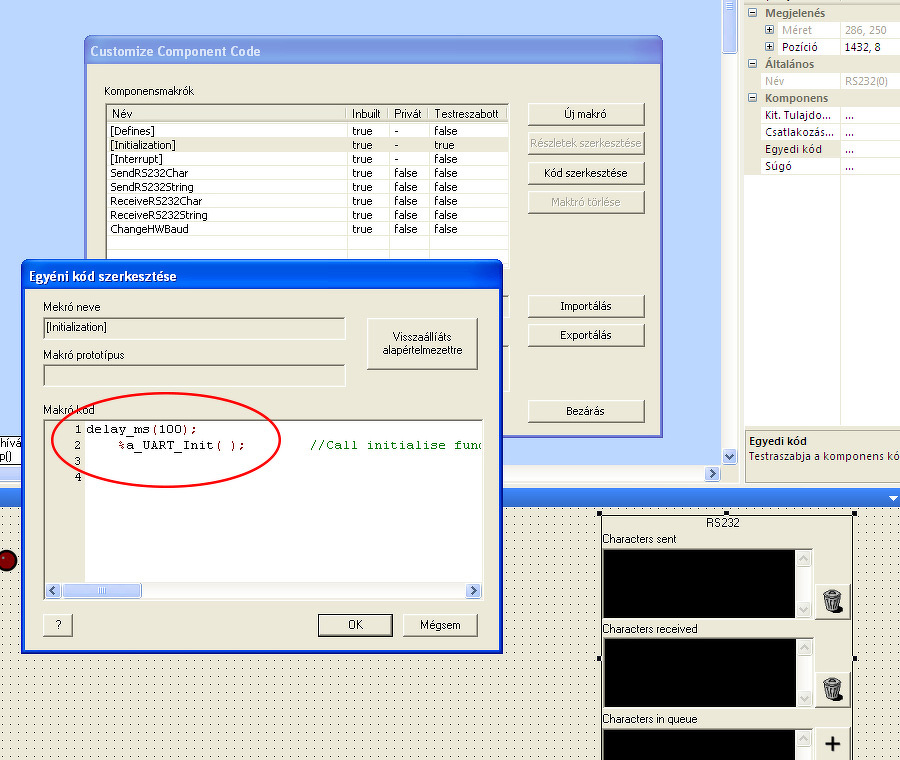Screen dimensions: 900x760
Task: Click the Egyedi kód property label
Action: tap(793, 149)
